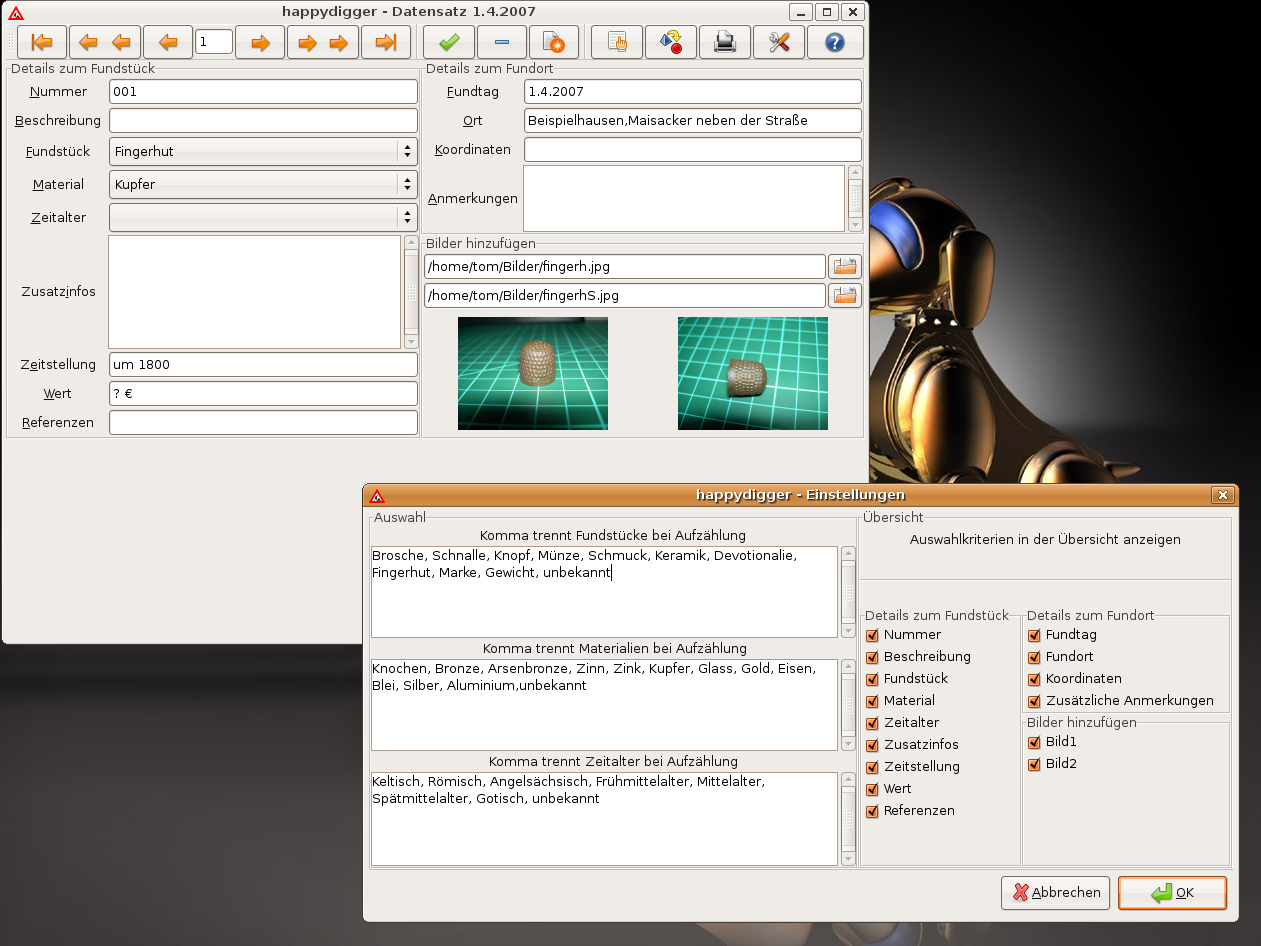
Task: Jump to the last record arrow button
Action: click(x=386, y=42)
